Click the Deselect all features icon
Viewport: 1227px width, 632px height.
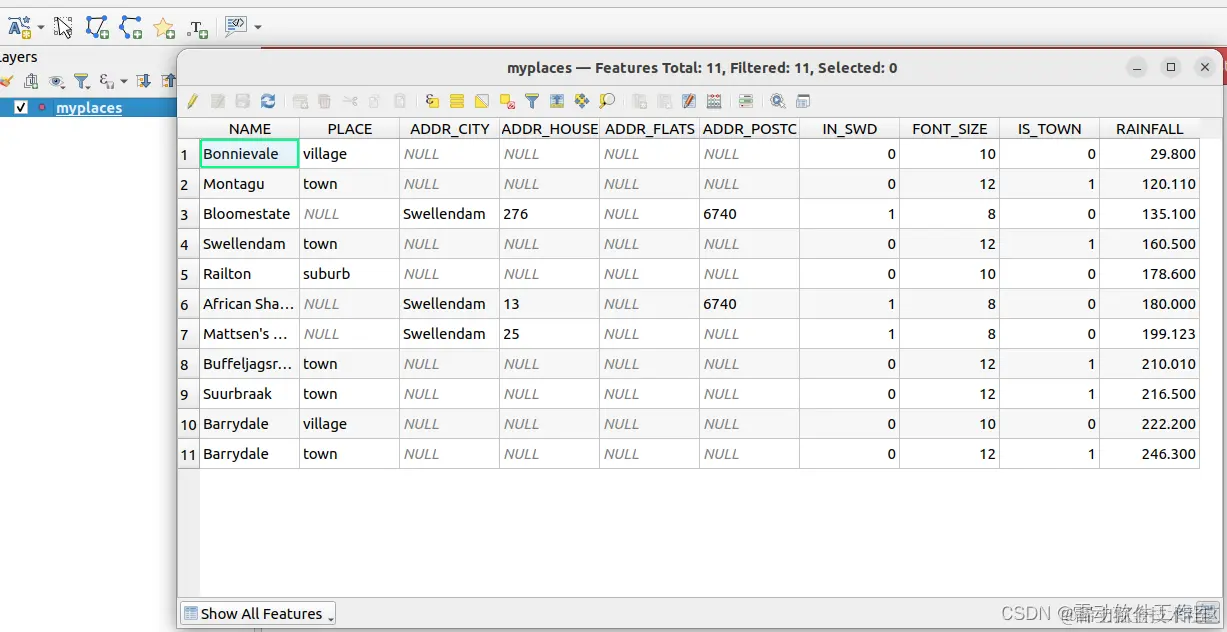point(507,101)
